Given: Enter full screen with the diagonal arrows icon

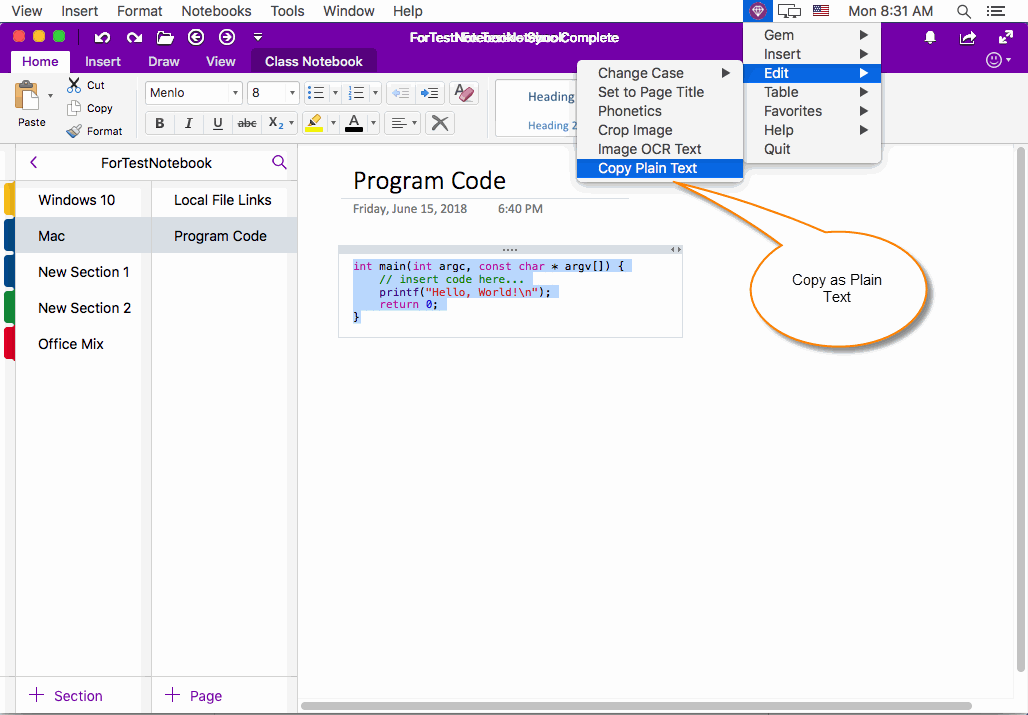Looking at the screenshot, I should (1006, 37).
